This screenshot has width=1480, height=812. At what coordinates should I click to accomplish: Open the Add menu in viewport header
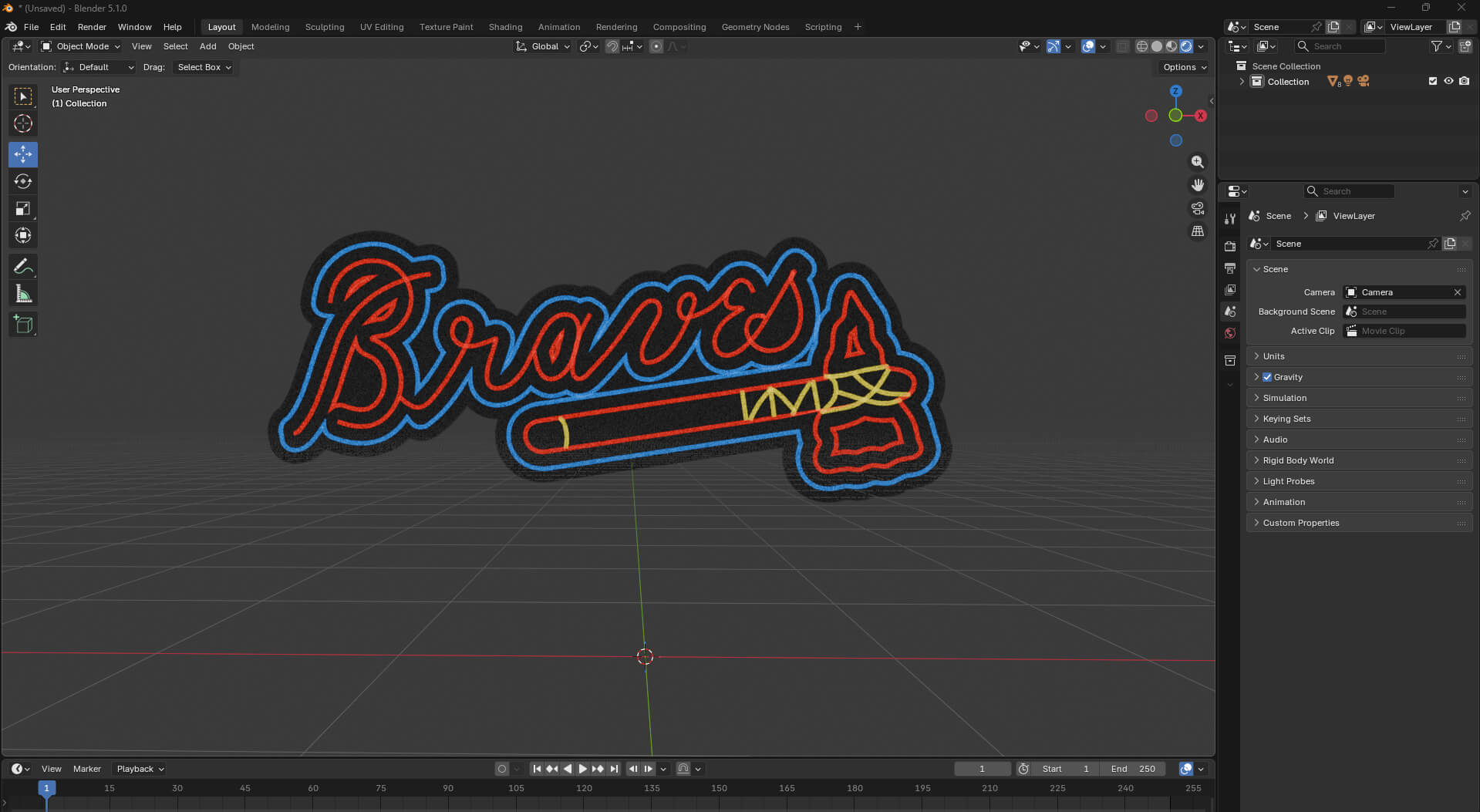point(208,46)
